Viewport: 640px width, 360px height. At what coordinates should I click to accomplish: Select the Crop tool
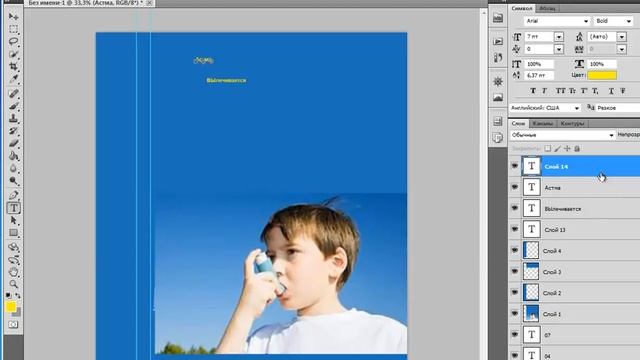(13, 66)
